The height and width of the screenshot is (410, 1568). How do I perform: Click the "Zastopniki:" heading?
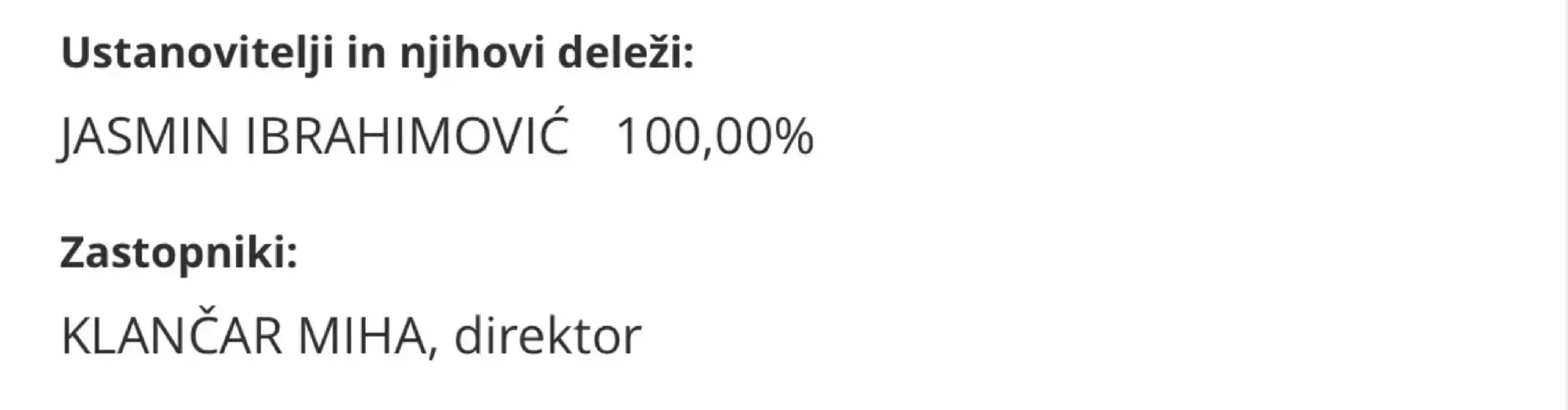pos(179,253)
